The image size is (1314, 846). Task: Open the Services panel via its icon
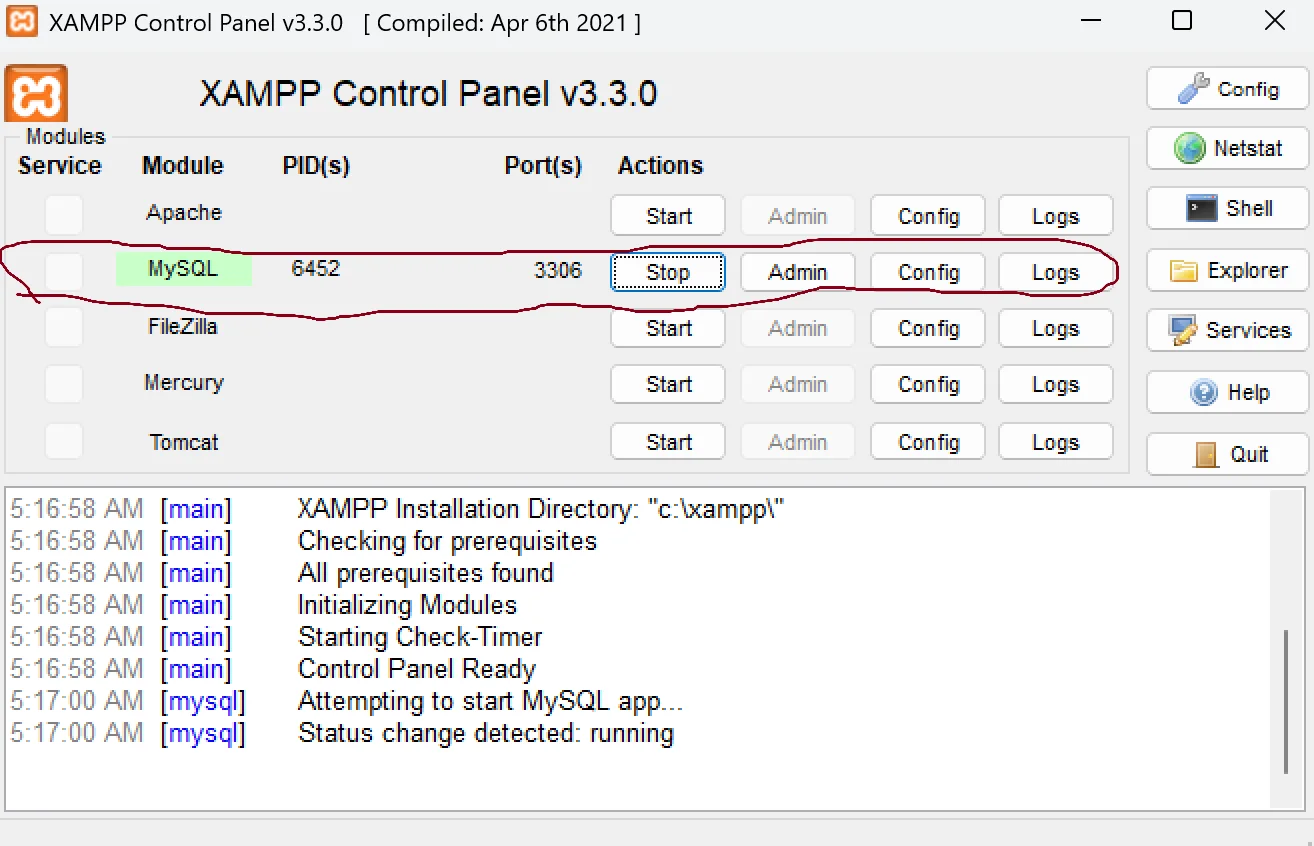pos(1183,330)
